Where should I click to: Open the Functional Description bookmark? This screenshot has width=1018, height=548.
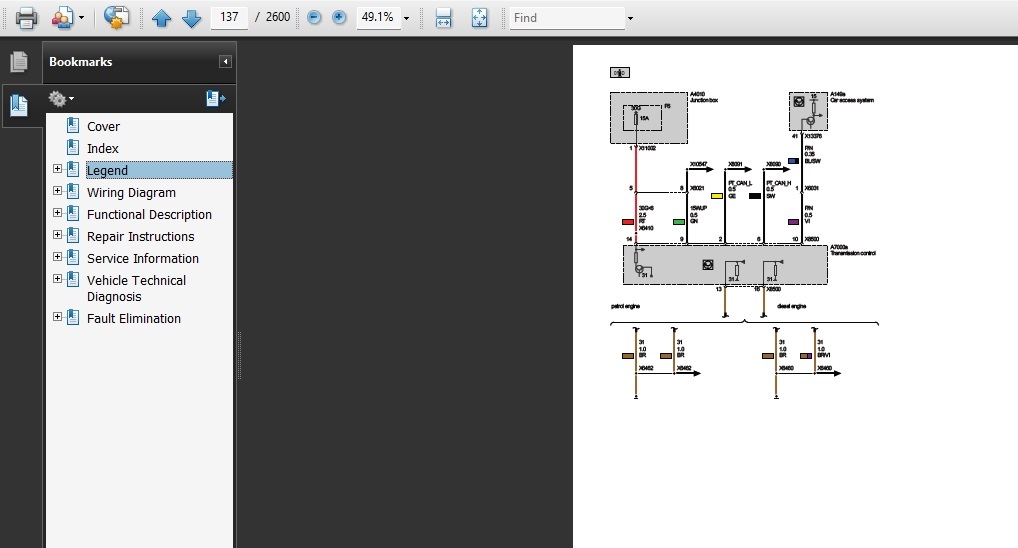click(x=149, y=215)
